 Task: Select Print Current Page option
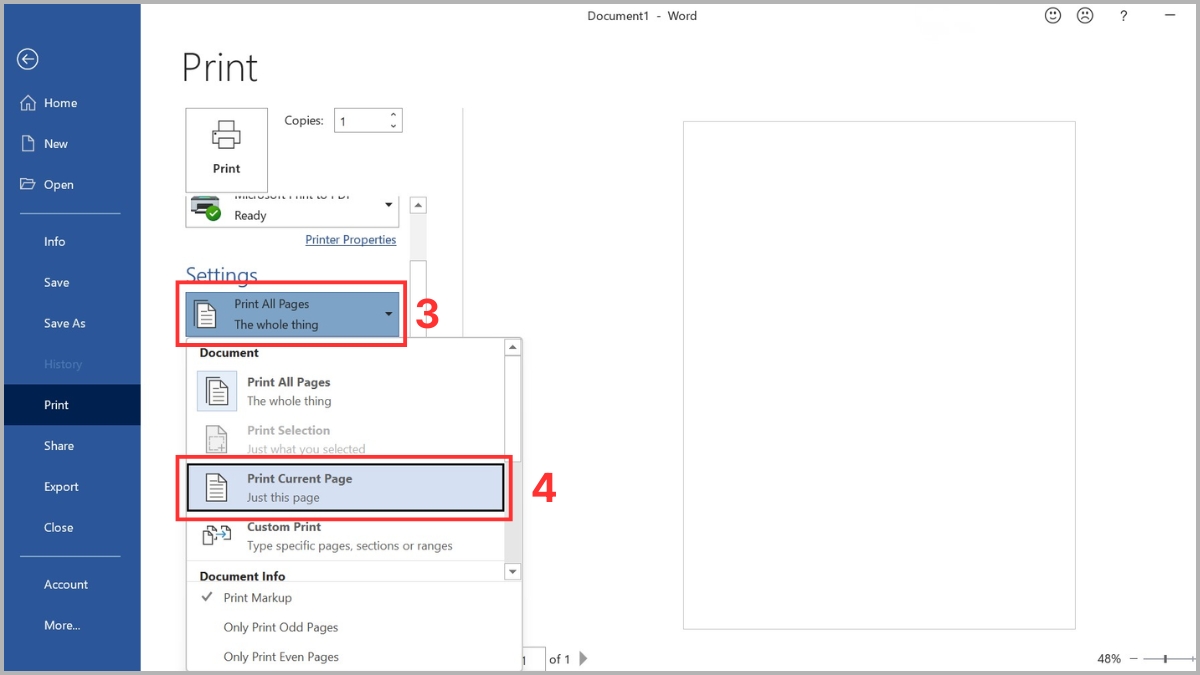point(345,487)
